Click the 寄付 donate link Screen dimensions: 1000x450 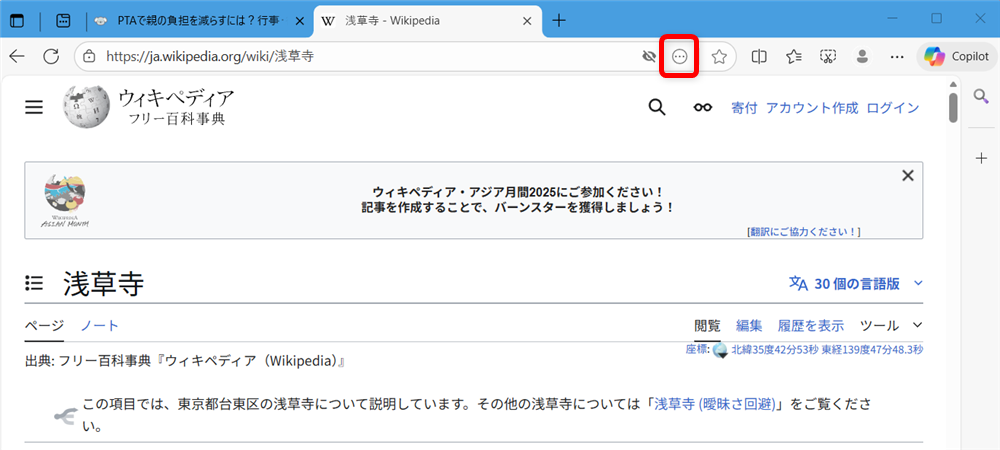(x=744, y=108)
